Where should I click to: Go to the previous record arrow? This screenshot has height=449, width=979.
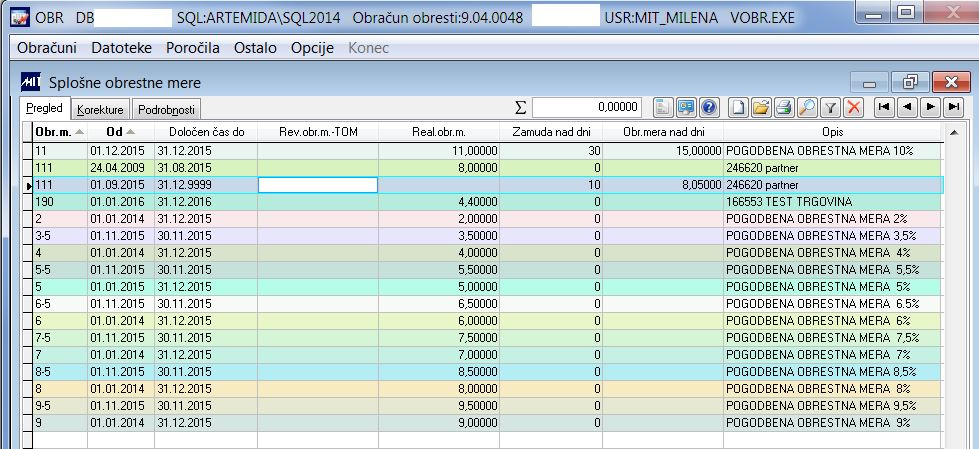coord(907,107)
